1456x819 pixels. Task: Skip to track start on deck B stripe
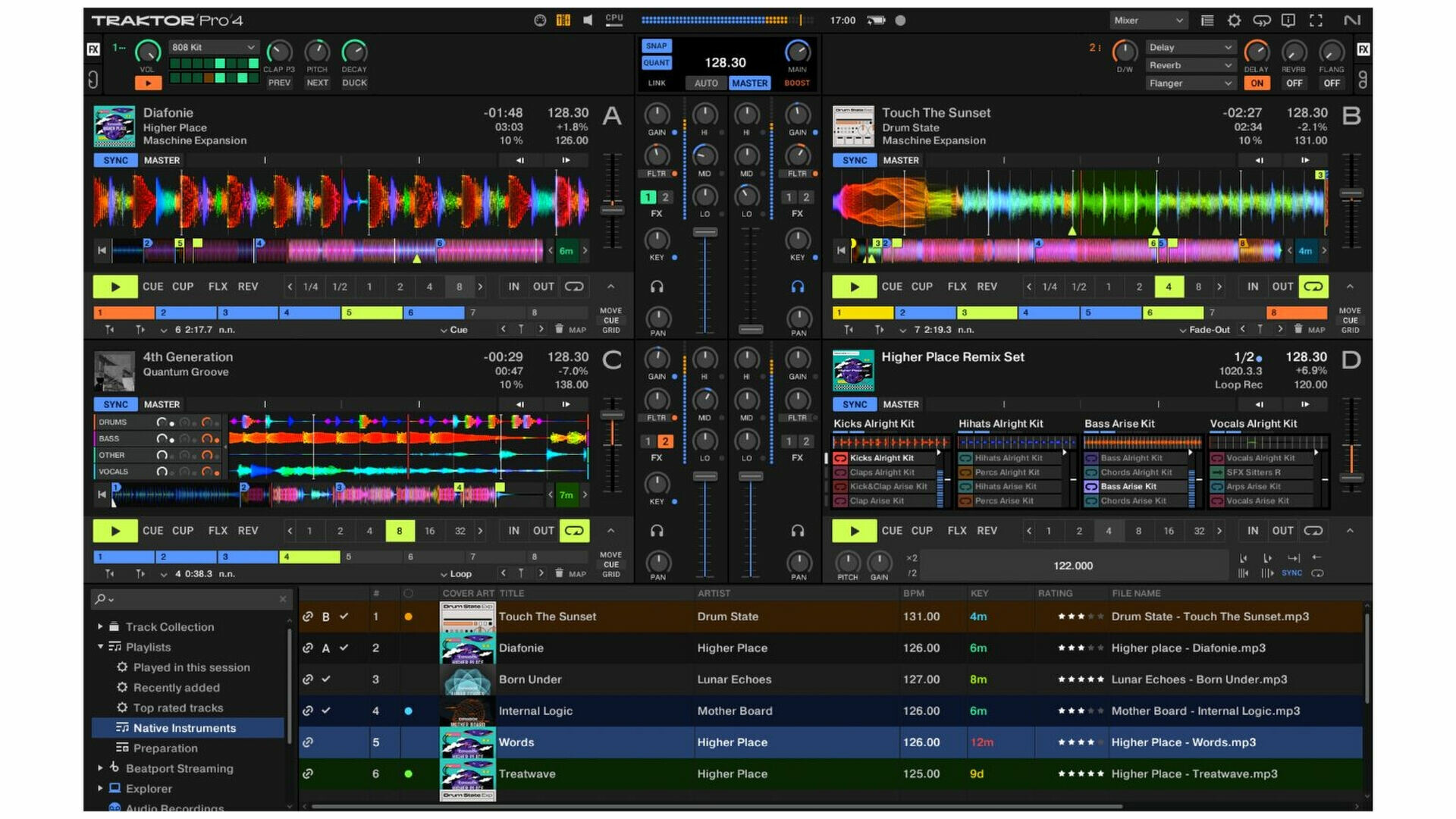841,250
